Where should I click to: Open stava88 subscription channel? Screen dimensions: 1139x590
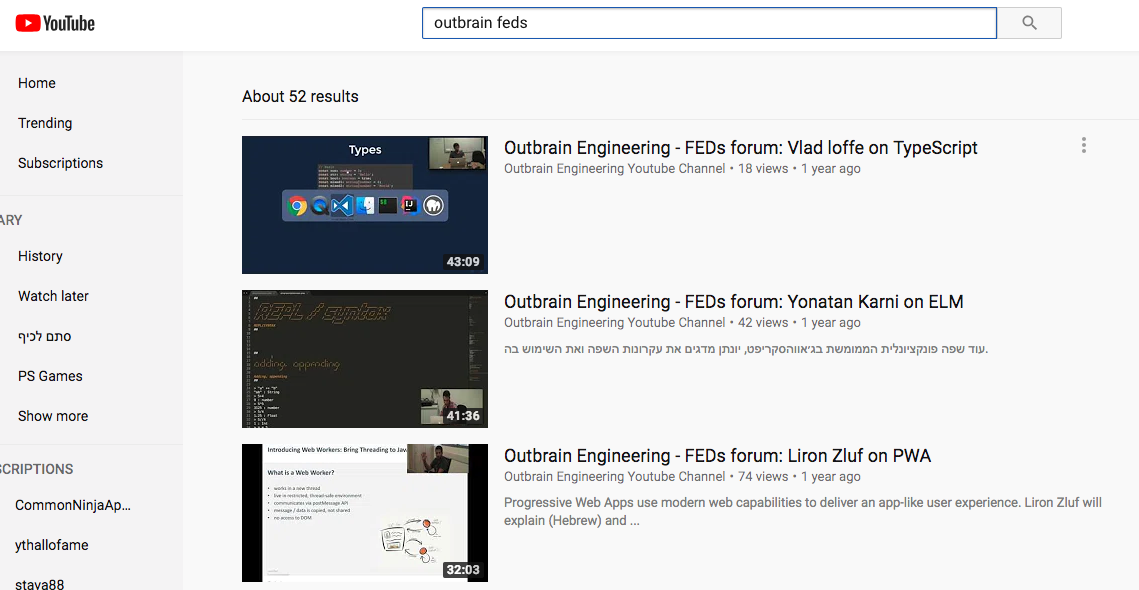point(41,583)
